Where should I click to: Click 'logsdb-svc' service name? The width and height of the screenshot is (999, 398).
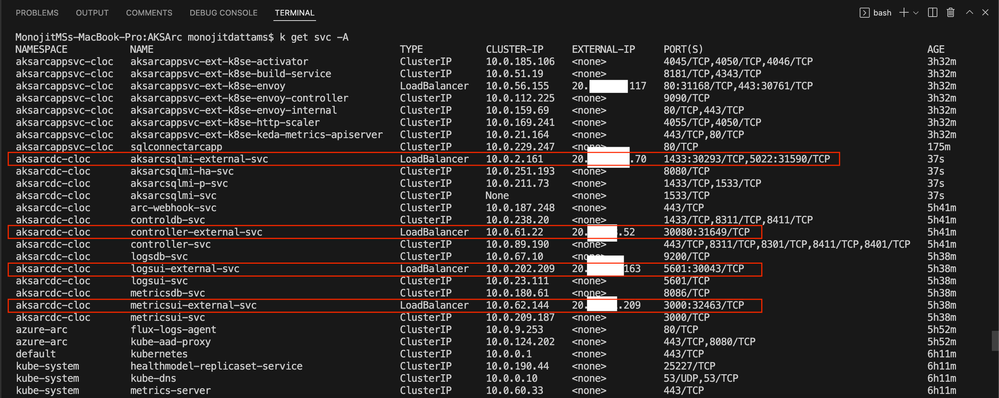point(159,256)
